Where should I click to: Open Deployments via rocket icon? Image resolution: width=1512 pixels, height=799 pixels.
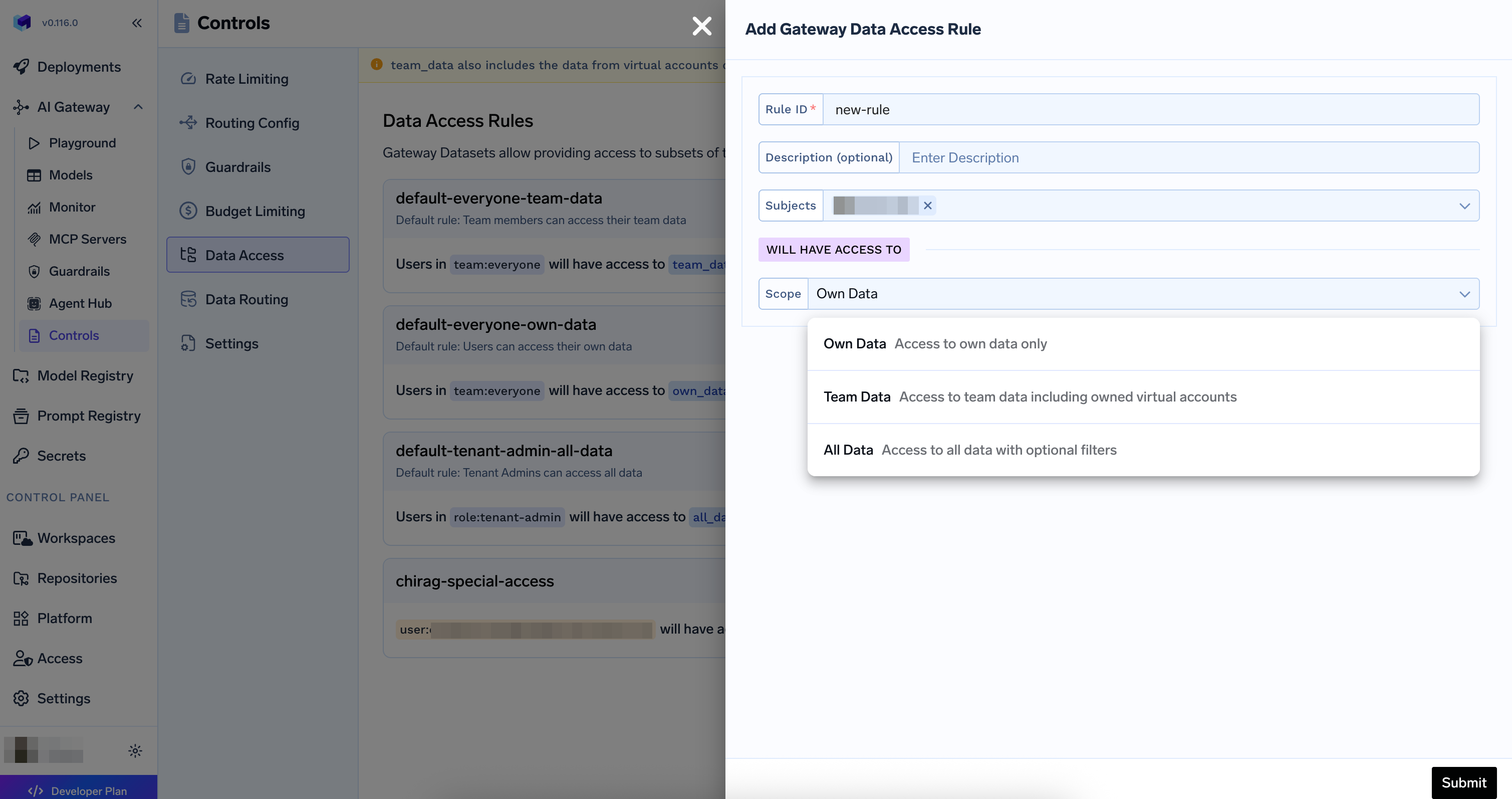tap(22, 67)
